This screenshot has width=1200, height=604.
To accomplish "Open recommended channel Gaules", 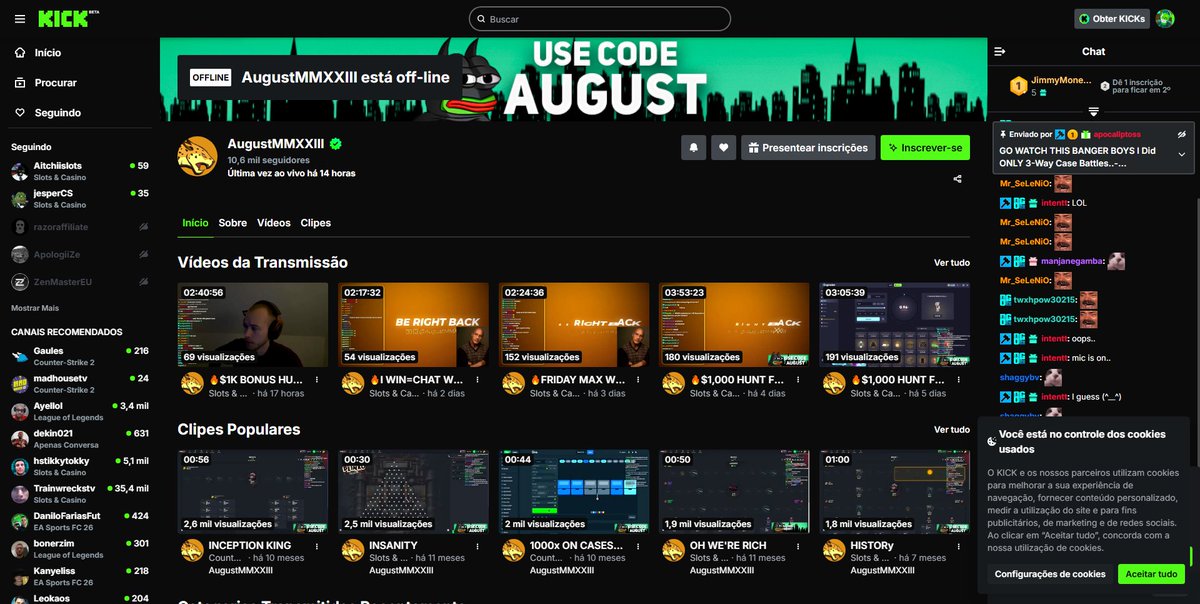I will click(79, 356).
